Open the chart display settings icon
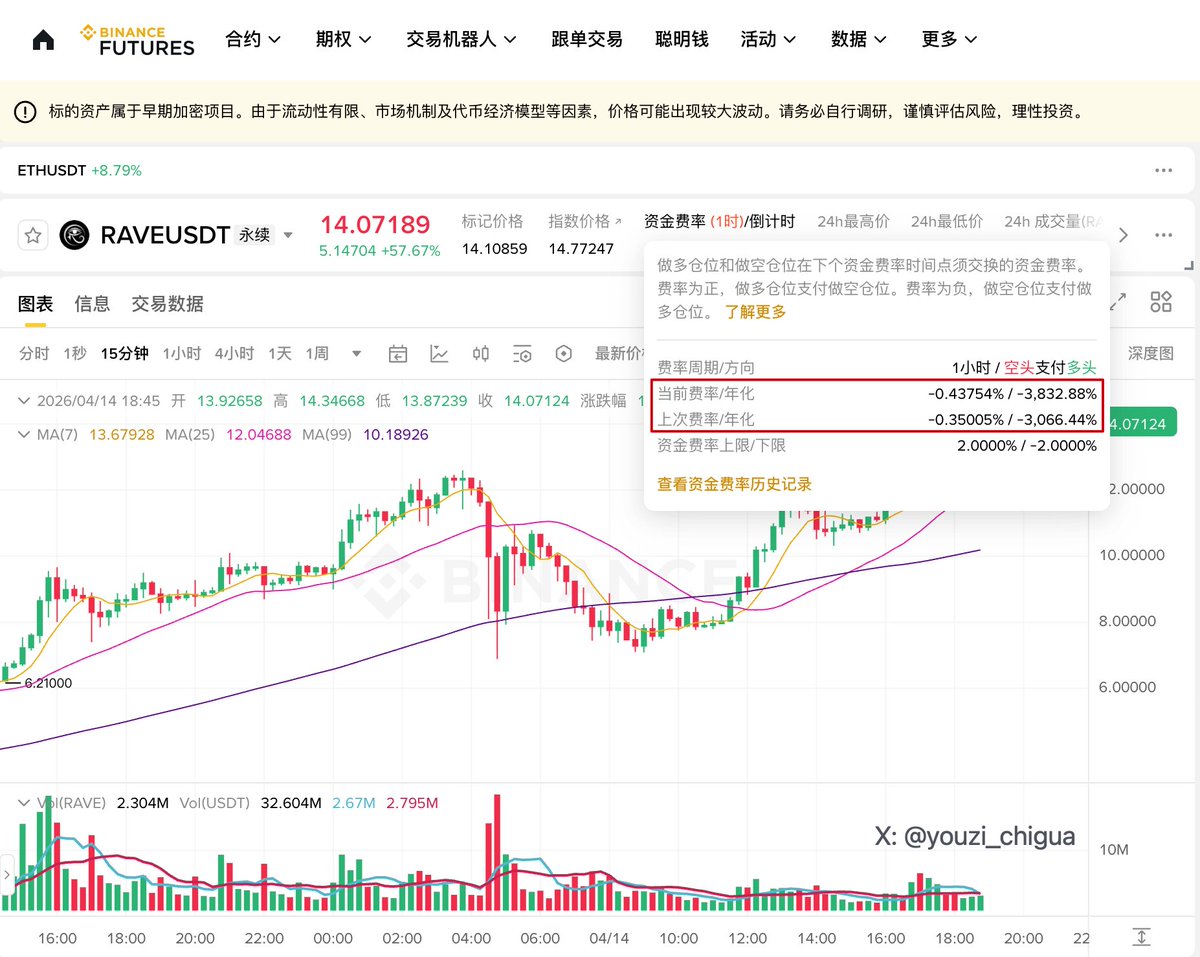Image resolution: width=1200 pixels, height=957 pixels. tap(522, 353)
